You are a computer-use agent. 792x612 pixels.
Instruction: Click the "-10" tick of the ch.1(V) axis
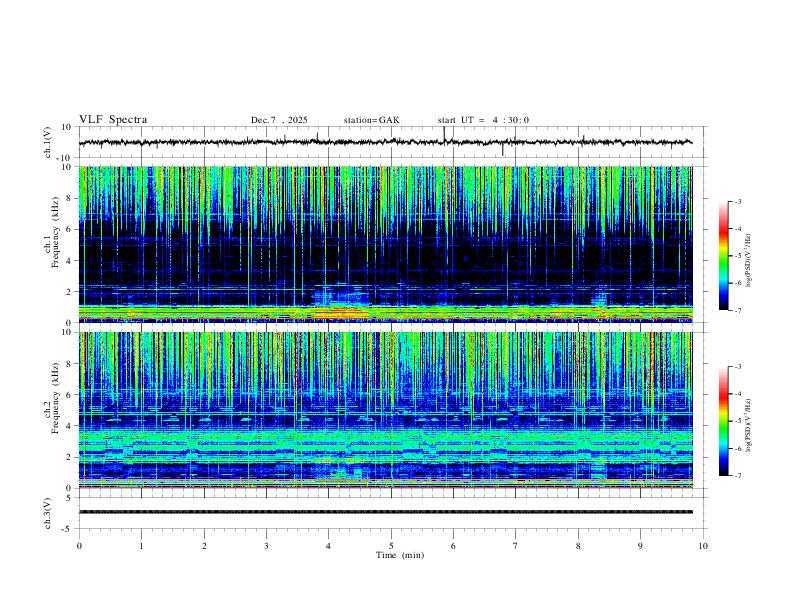coord(66,158)
